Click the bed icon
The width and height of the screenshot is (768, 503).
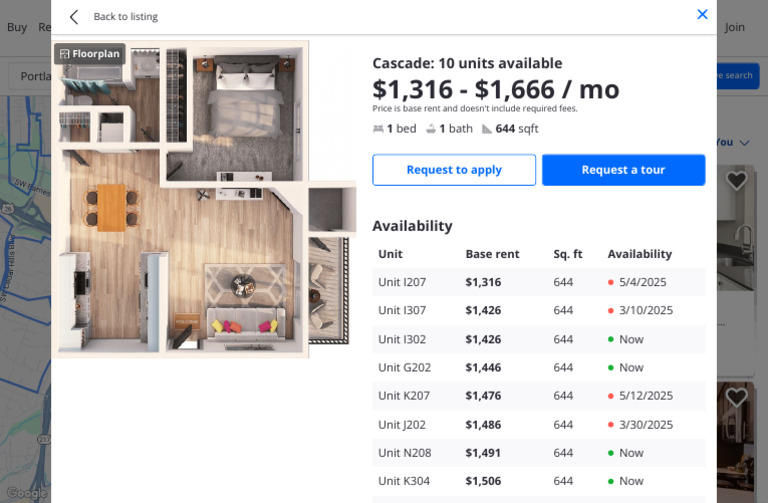(378, 129)
